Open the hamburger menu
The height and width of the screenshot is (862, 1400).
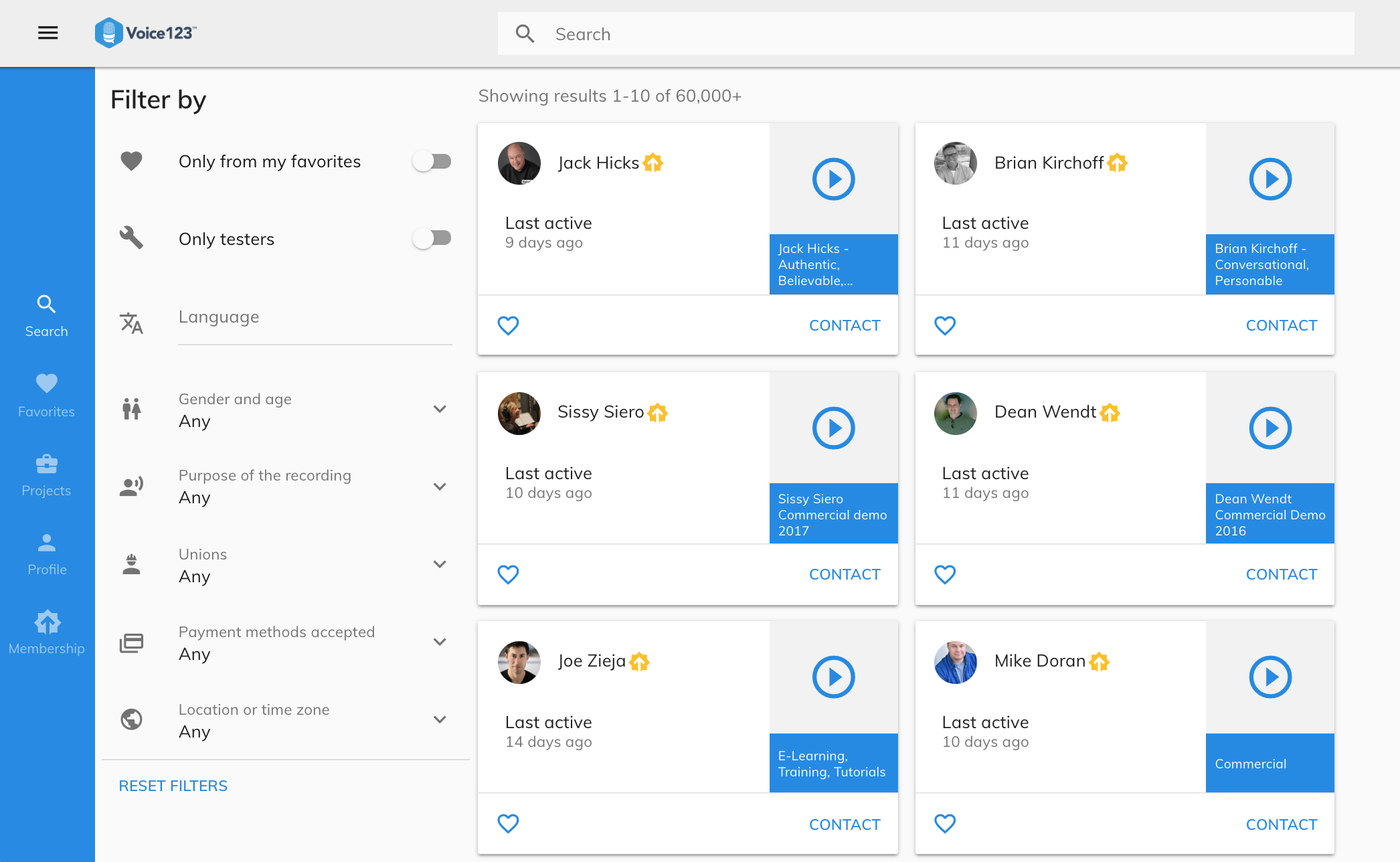click(x=48, y=33)
